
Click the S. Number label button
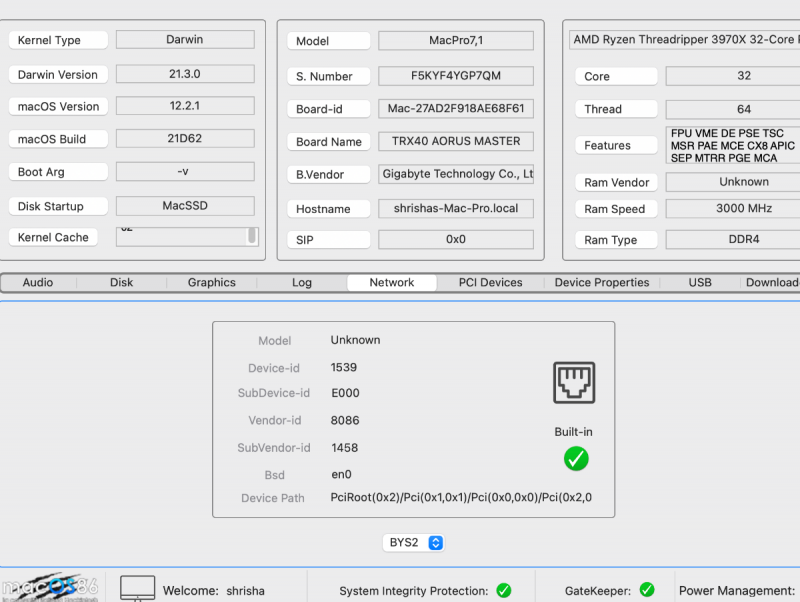coord(329,77)
